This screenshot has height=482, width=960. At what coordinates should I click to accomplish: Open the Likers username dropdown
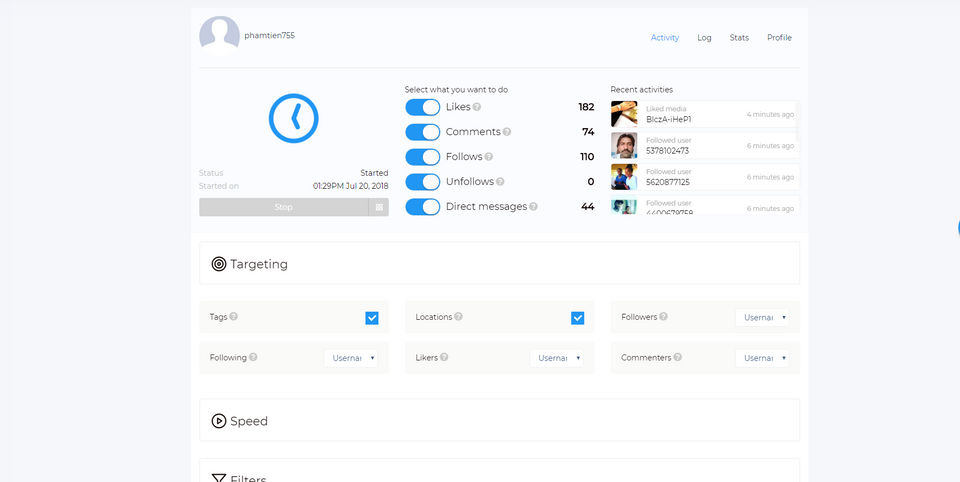click(557, 358)
